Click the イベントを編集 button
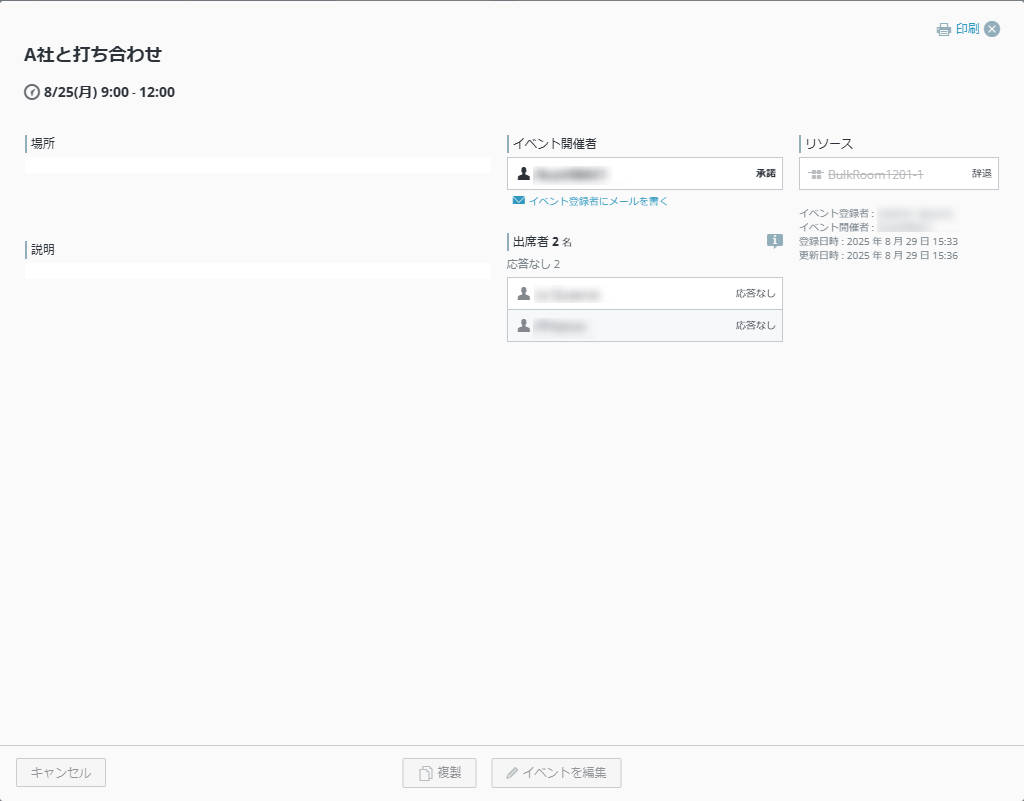This screenshot has height=801, width=1024. pos(556,772)
